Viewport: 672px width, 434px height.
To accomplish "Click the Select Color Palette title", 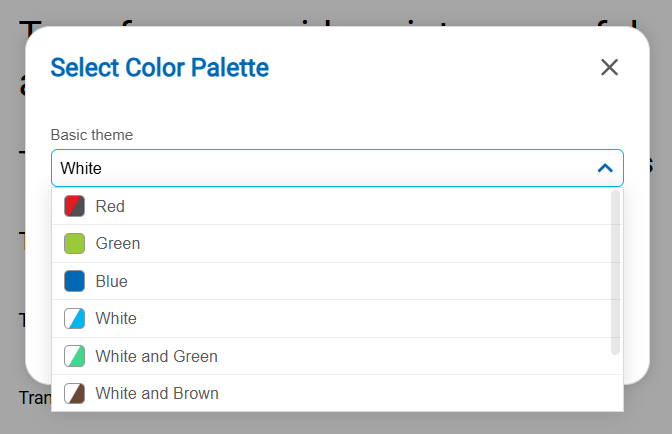I will pos(159,68).
